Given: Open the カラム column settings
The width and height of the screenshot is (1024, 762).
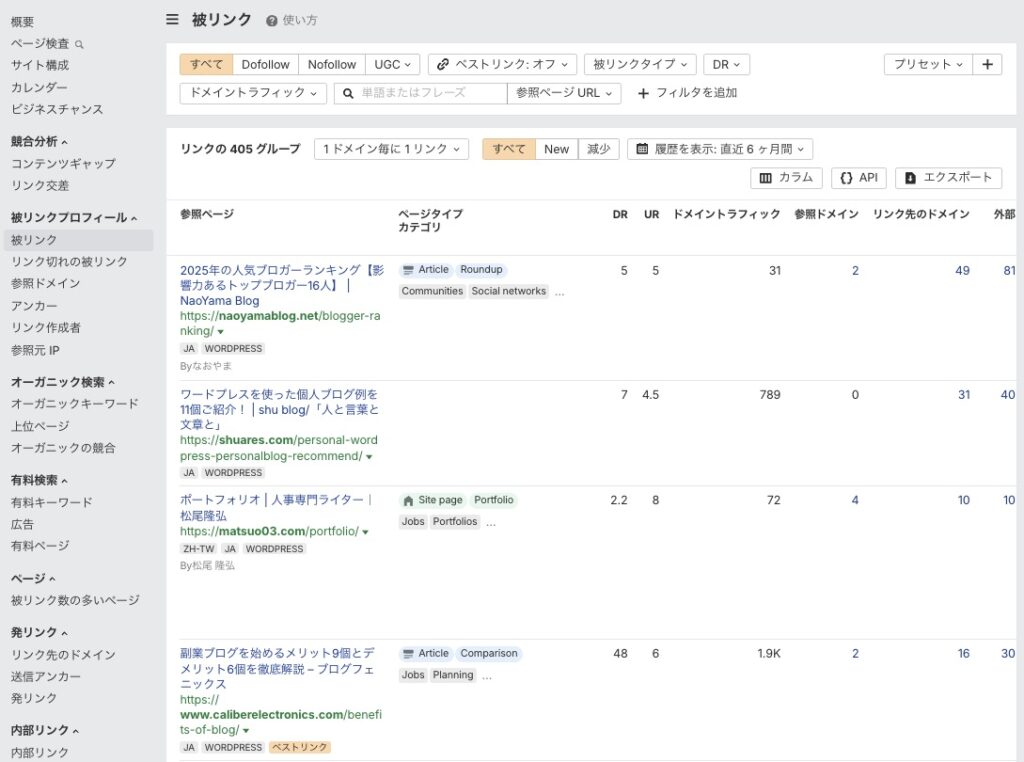Looking at the screenshot, I should coord(787,178).
